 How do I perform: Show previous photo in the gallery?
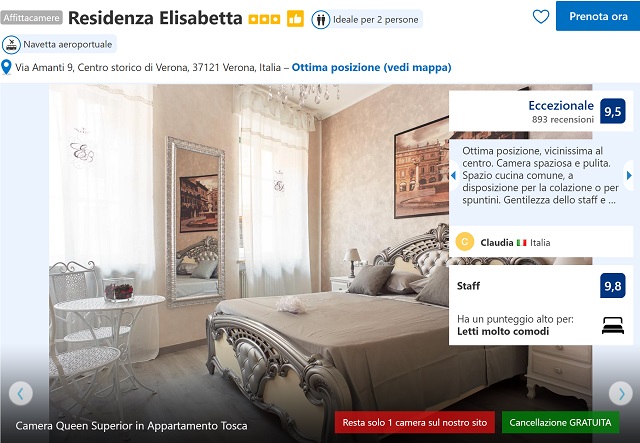[x=20, y=393]
